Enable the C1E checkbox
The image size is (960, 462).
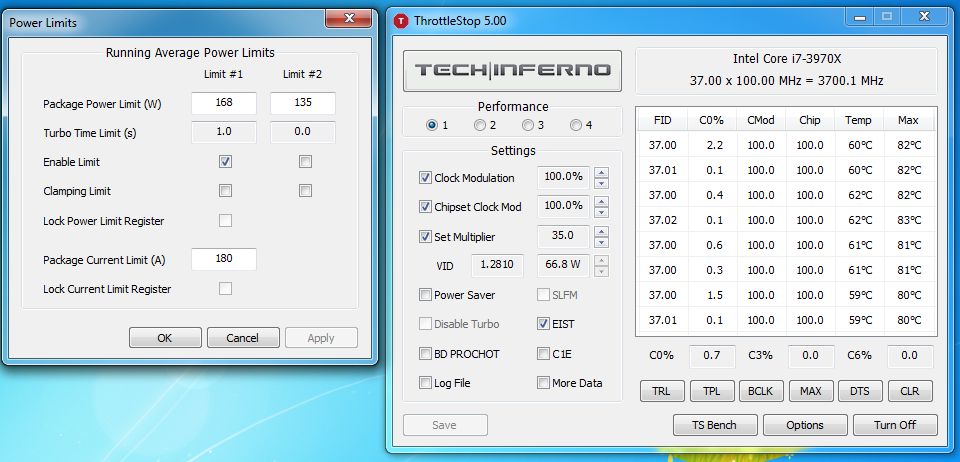pyautogui.click(x=543, y=354)
